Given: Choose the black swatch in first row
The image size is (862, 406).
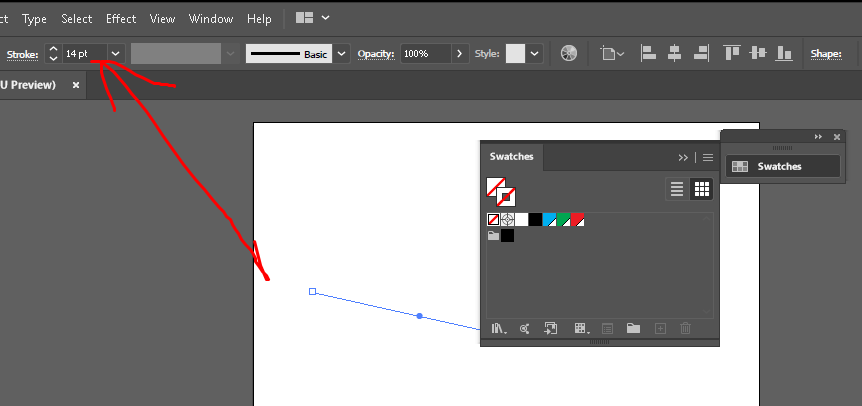Looking at the screenshot, I should pos(535,220).
